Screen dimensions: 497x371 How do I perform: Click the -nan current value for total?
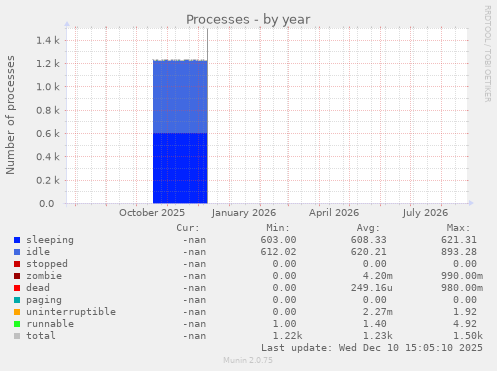point(194,336)
